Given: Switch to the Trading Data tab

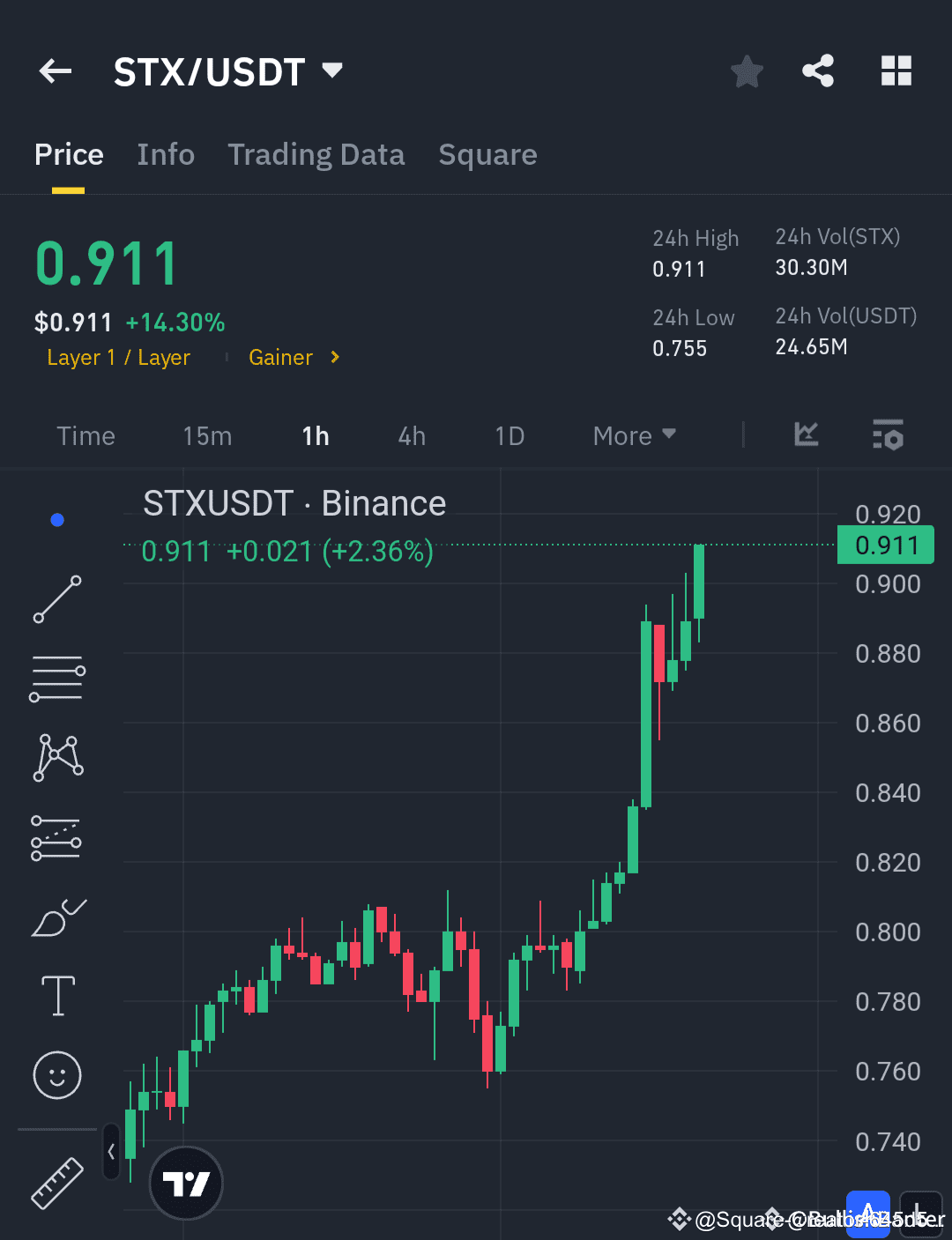Looking at the screenshot, I should coord(316,154).
